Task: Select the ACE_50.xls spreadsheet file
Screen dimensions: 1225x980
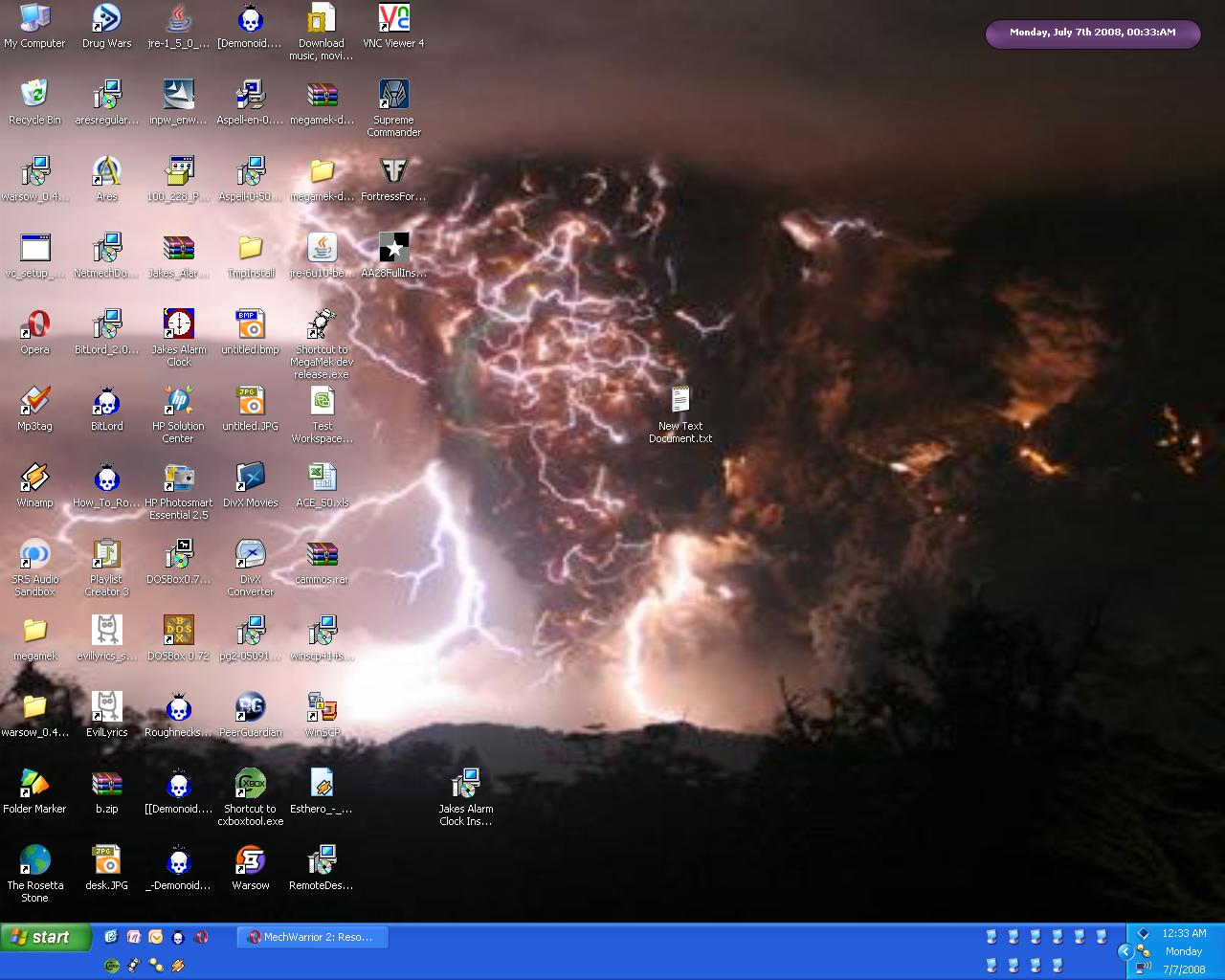Action: tap(322, 479)
